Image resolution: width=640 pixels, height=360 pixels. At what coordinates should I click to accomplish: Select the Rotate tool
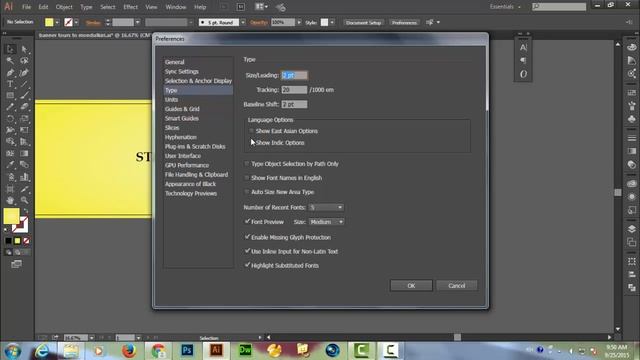click(x=10, y=119)
